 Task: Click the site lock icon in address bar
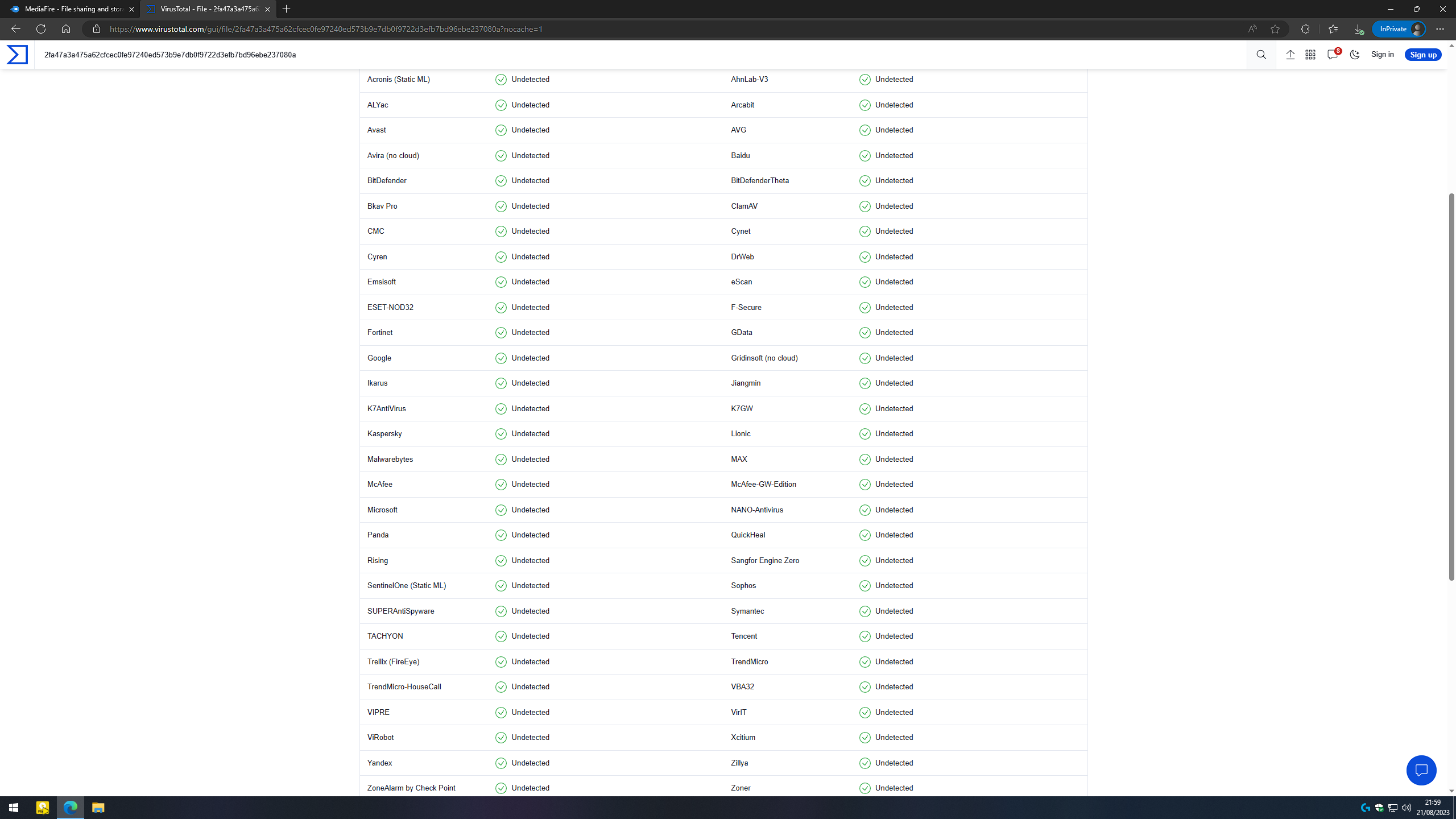tap(97, 29)
